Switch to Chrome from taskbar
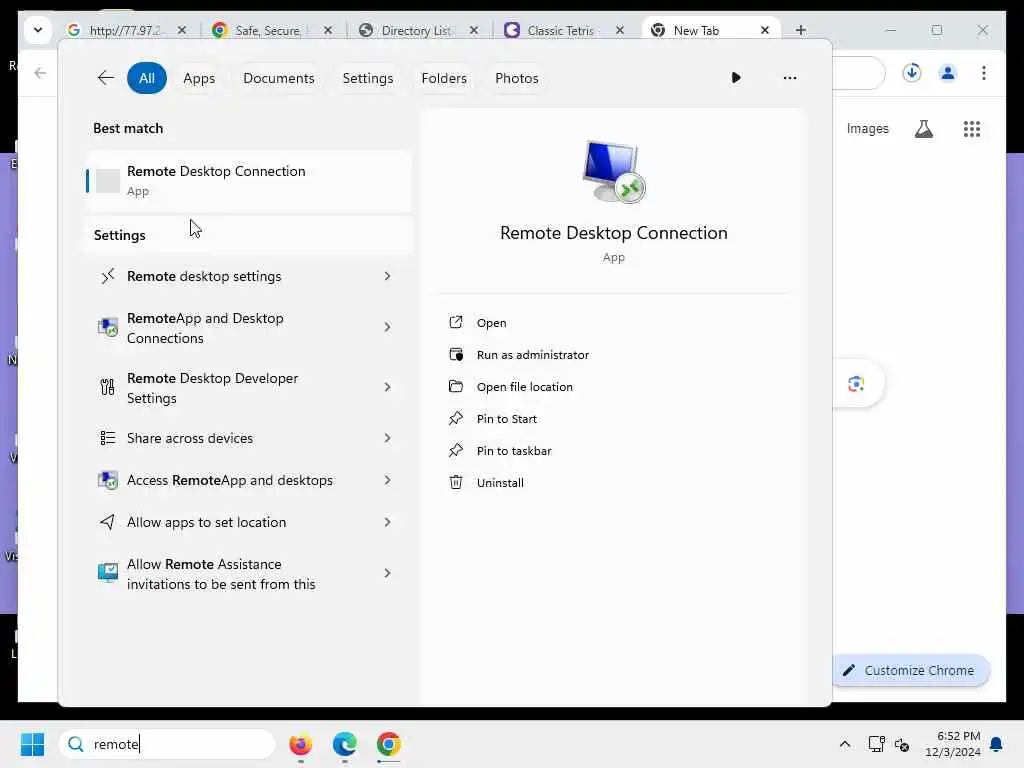The width and height of the screenshot is (1024, 768). (x=389, y=744)
